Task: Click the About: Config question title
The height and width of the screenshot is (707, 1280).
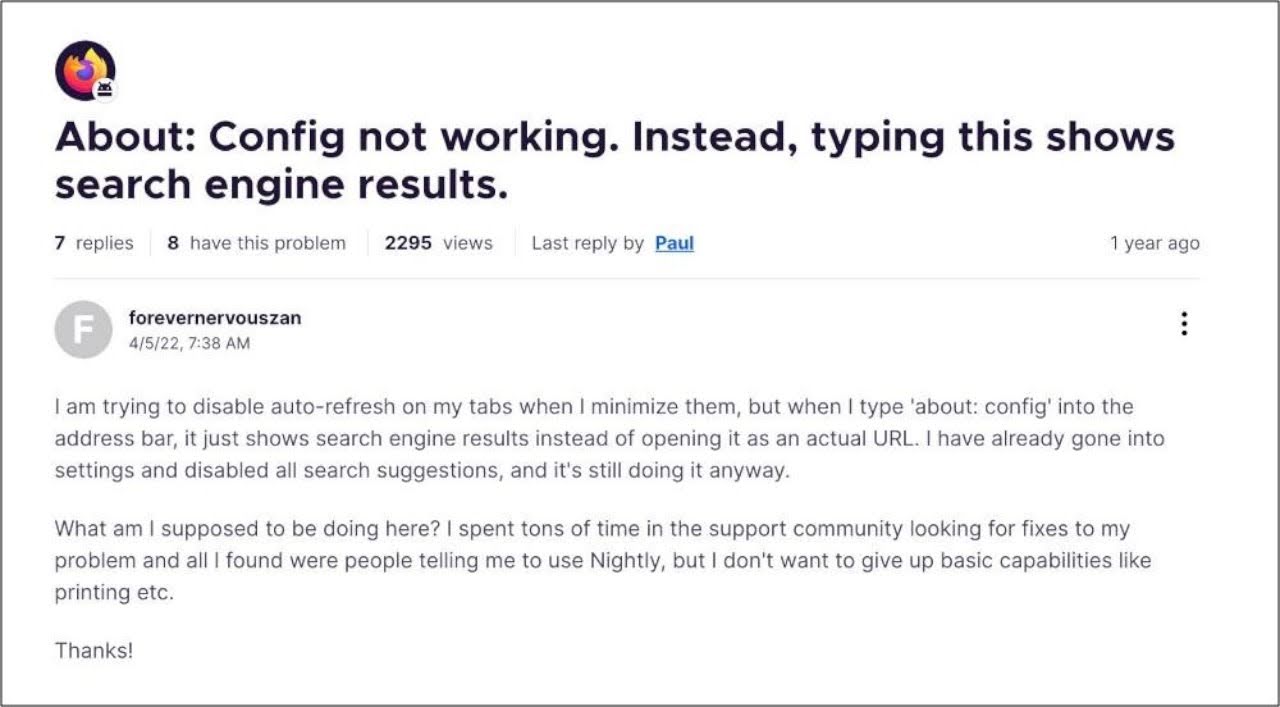Action: (x=614, y=160)
